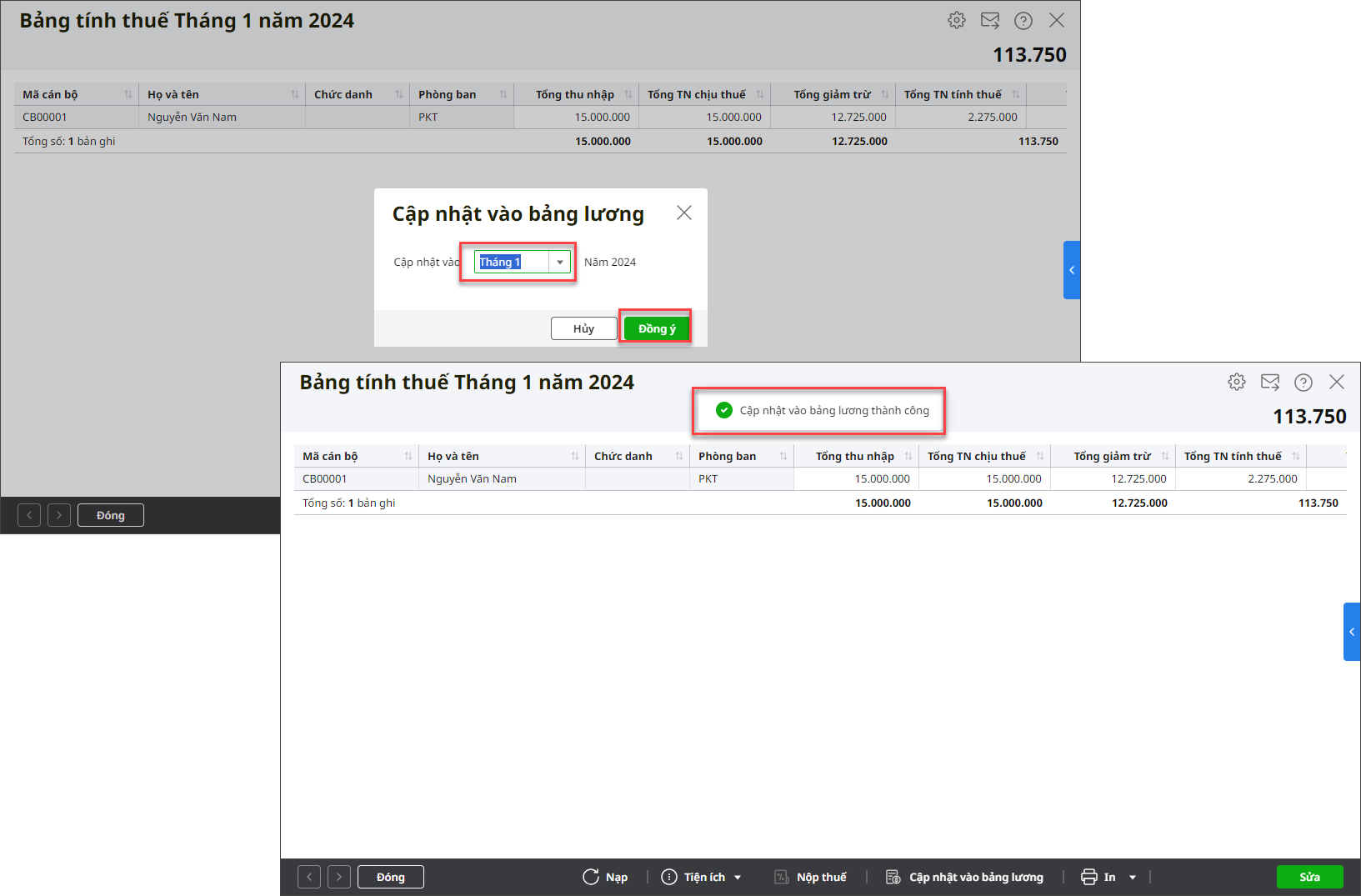Click the green Sửa edit button
The height and width of the screenshot is (896, 1361).
(x=1309, y=877)
